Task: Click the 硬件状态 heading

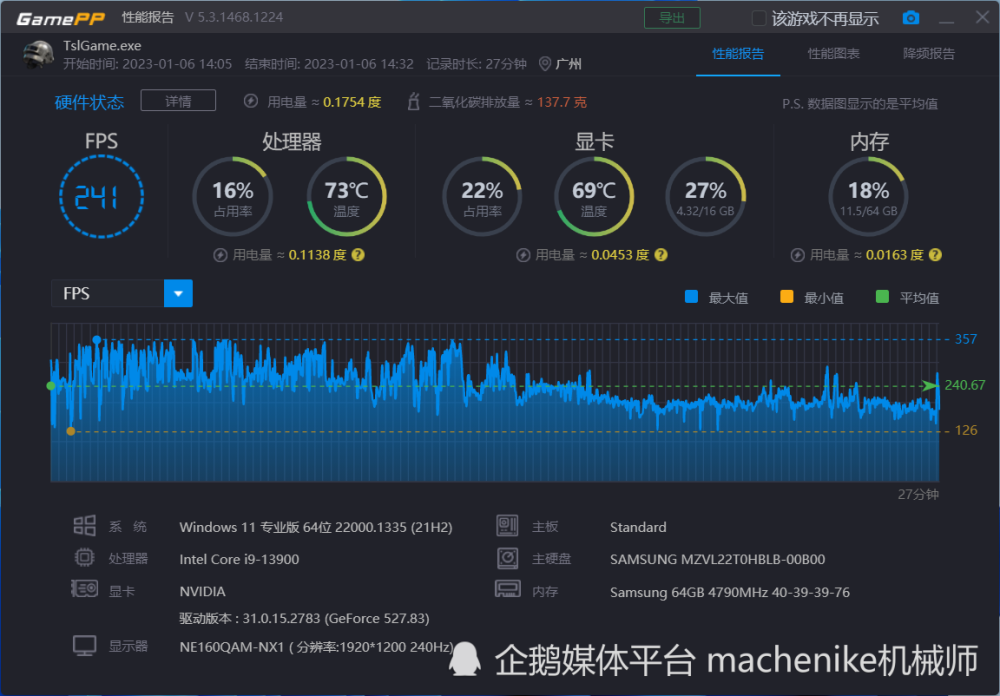Action: (x=89, y=102)
